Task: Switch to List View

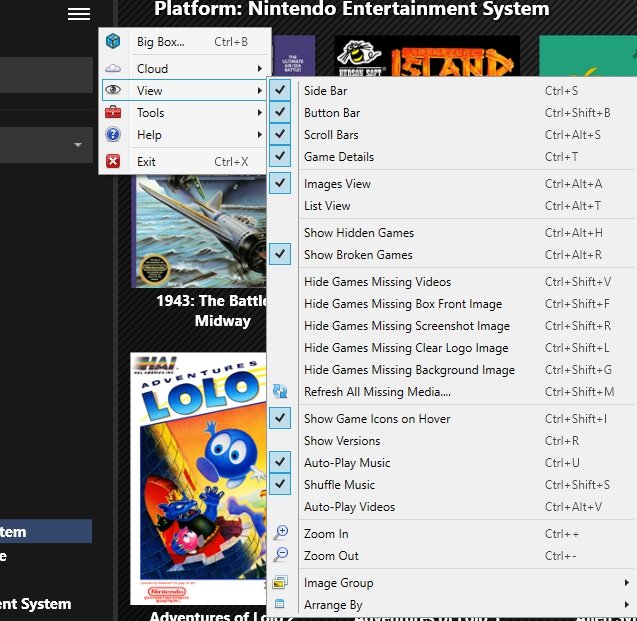Action: (452, 206)
